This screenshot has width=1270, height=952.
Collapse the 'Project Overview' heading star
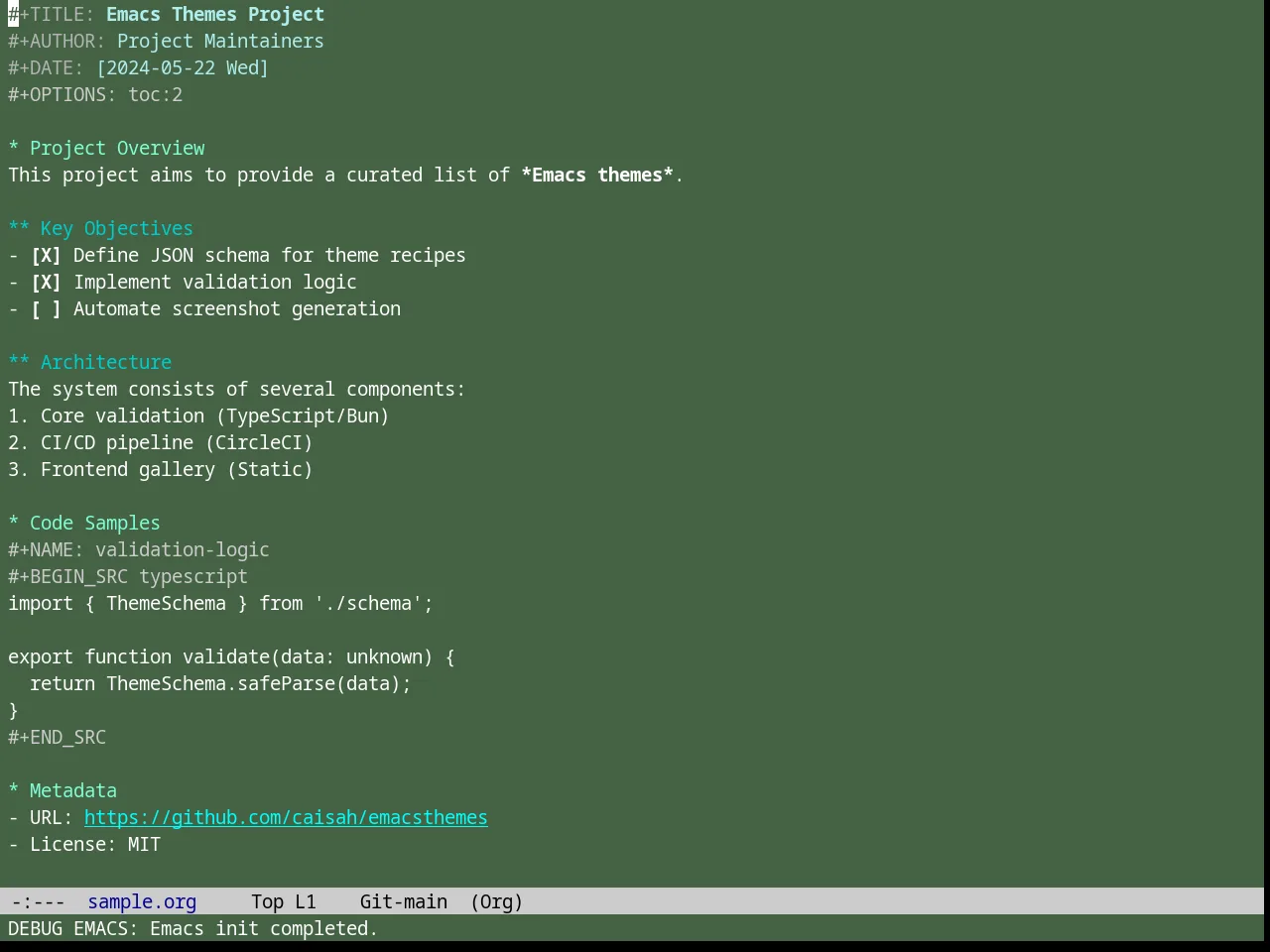click(14, 149)
